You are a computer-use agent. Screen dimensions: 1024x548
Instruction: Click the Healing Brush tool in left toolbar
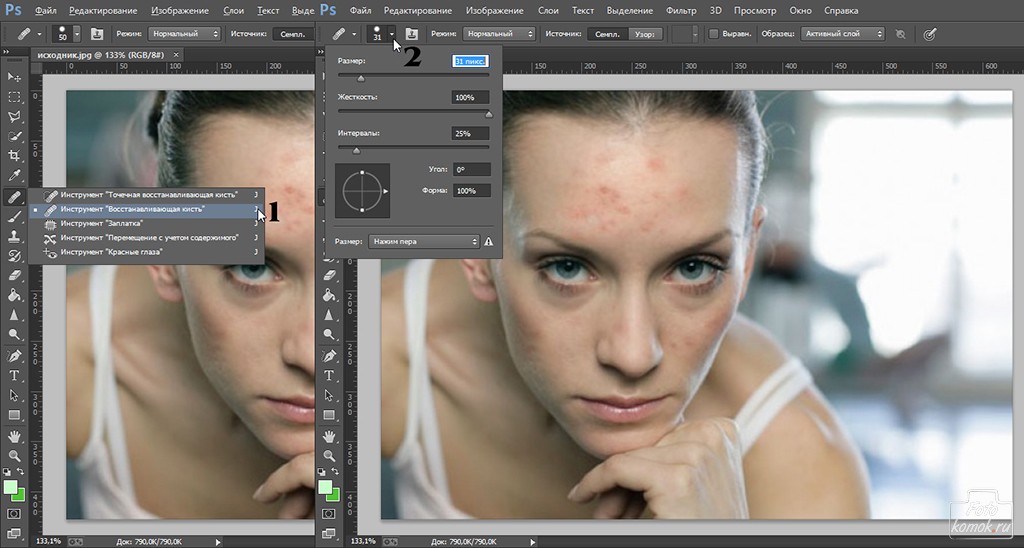(14, 197)
